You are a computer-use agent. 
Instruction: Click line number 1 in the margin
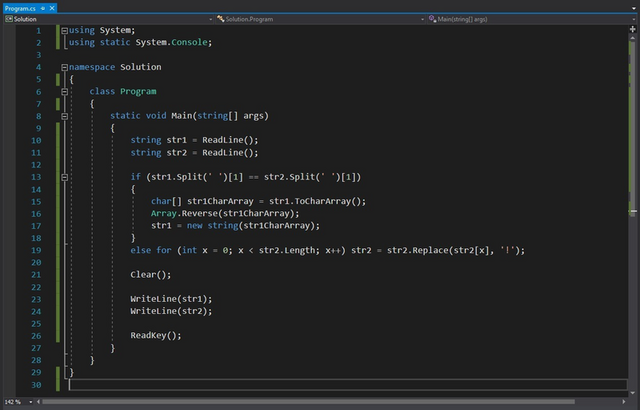point(39,31)
